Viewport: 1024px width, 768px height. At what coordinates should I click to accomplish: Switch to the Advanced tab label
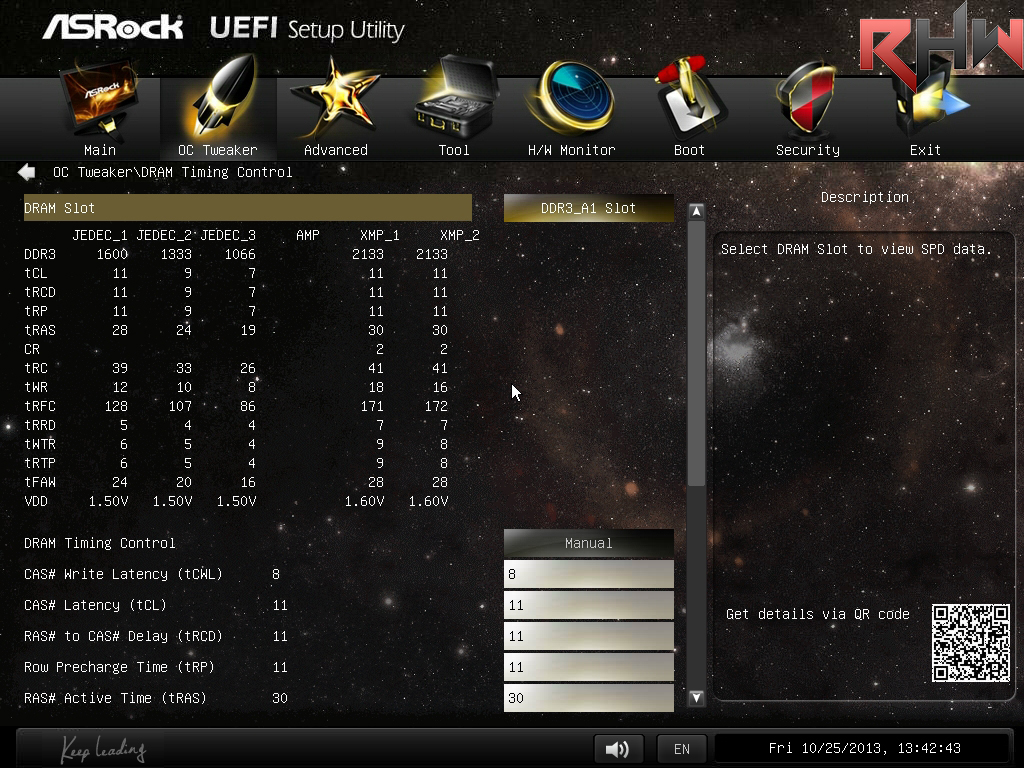[336, 150]
